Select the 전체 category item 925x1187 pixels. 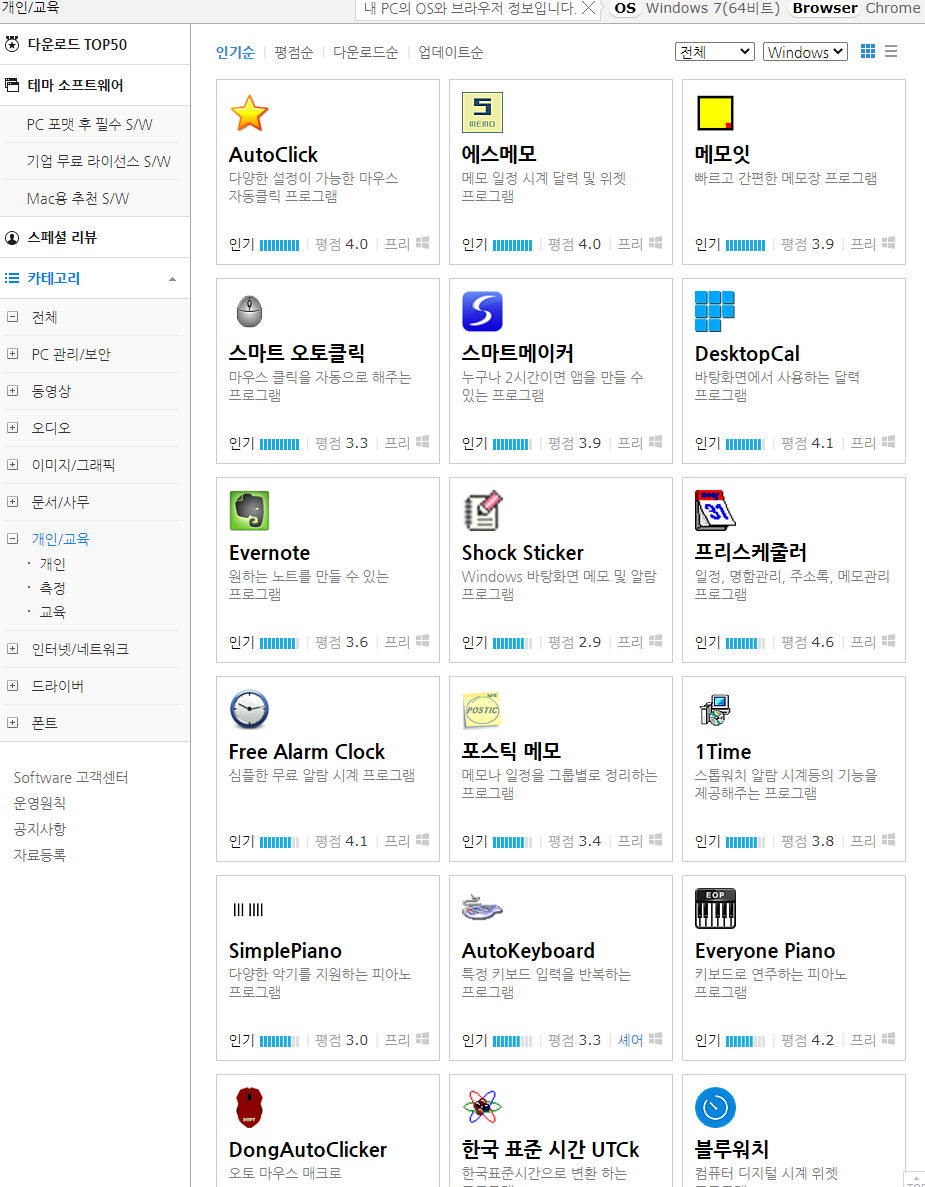44,317
